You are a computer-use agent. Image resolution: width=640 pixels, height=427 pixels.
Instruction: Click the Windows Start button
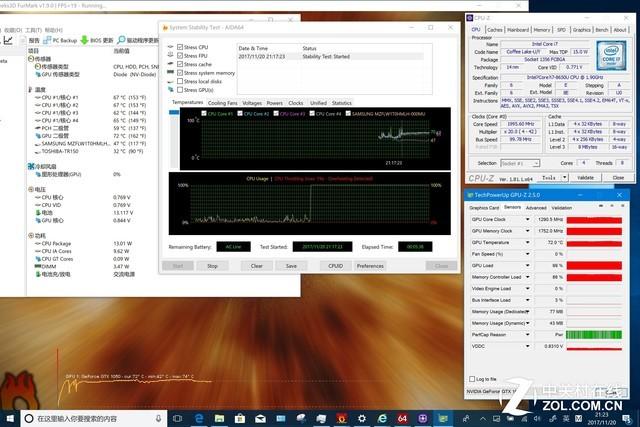(x=9, y=417)
